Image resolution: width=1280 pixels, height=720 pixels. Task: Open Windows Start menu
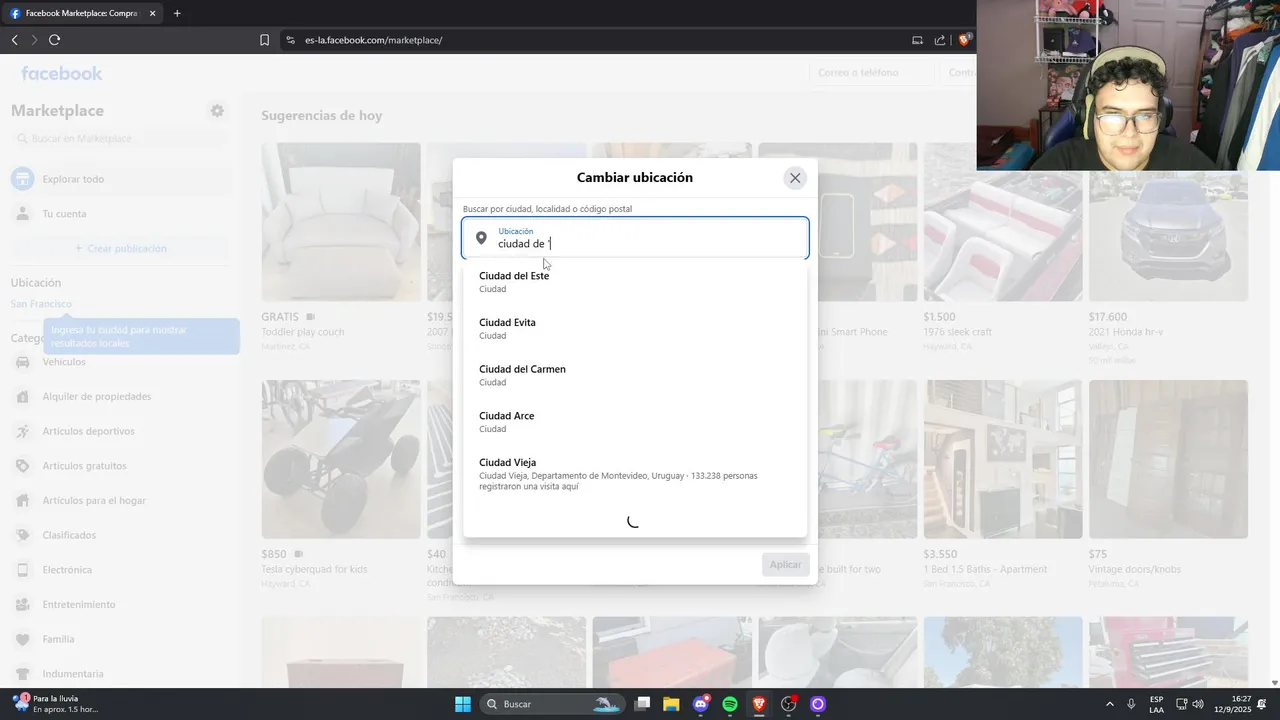pos(463,704)
